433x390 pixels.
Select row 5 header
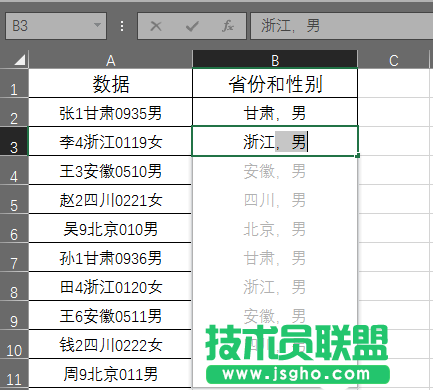14,199
